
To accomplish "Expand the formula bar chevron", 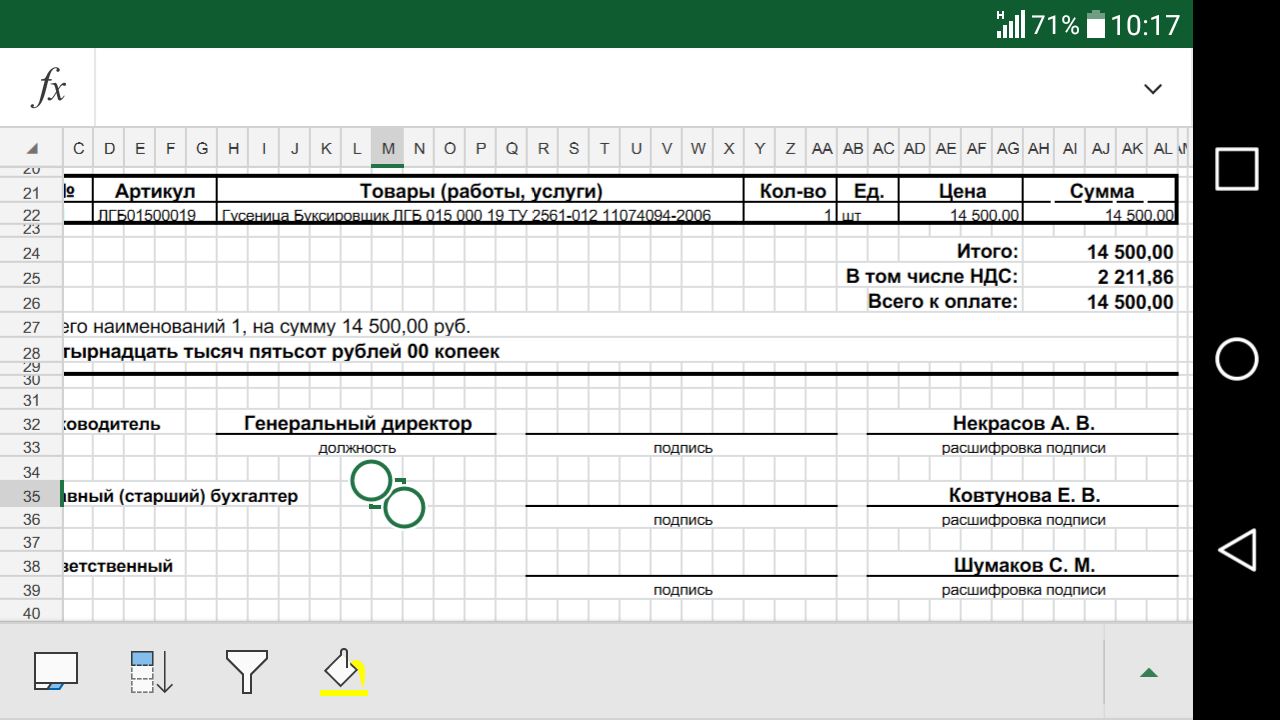I will pyautogui.click(x=1153, y=89).
